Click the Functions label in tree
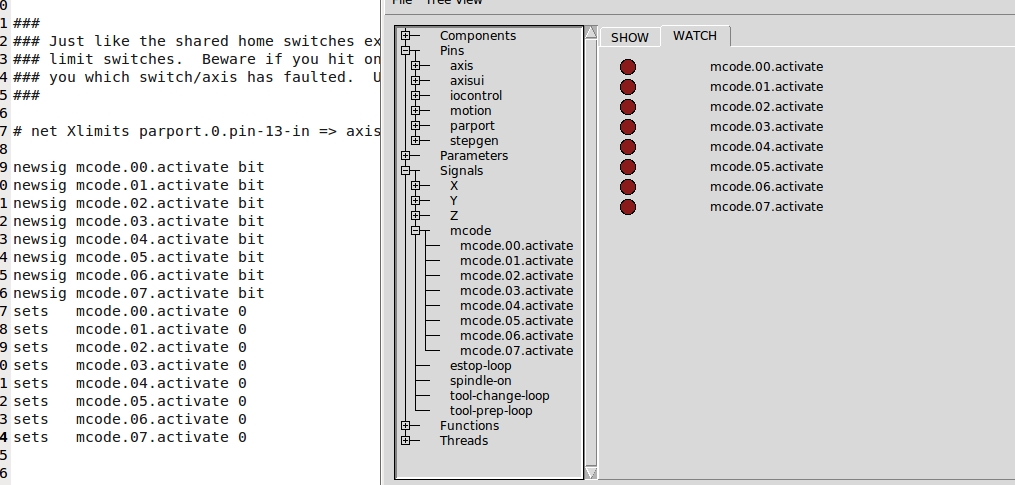1015x485 pixels. pyautogui.click(x=469, y=425)
